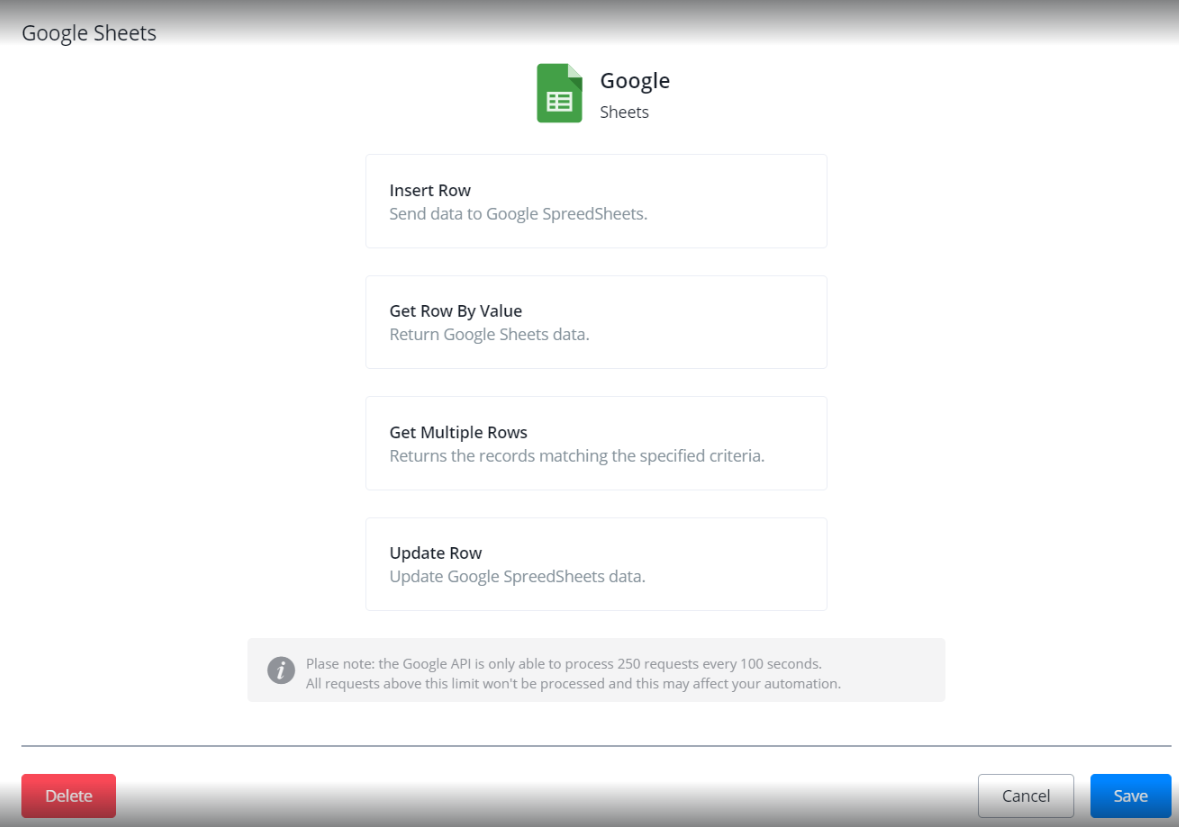Image resolution: width=1179 pixels, height=827 pixels.
Task: Click the green Google Sheets logo icon
Action: point(559,94)
